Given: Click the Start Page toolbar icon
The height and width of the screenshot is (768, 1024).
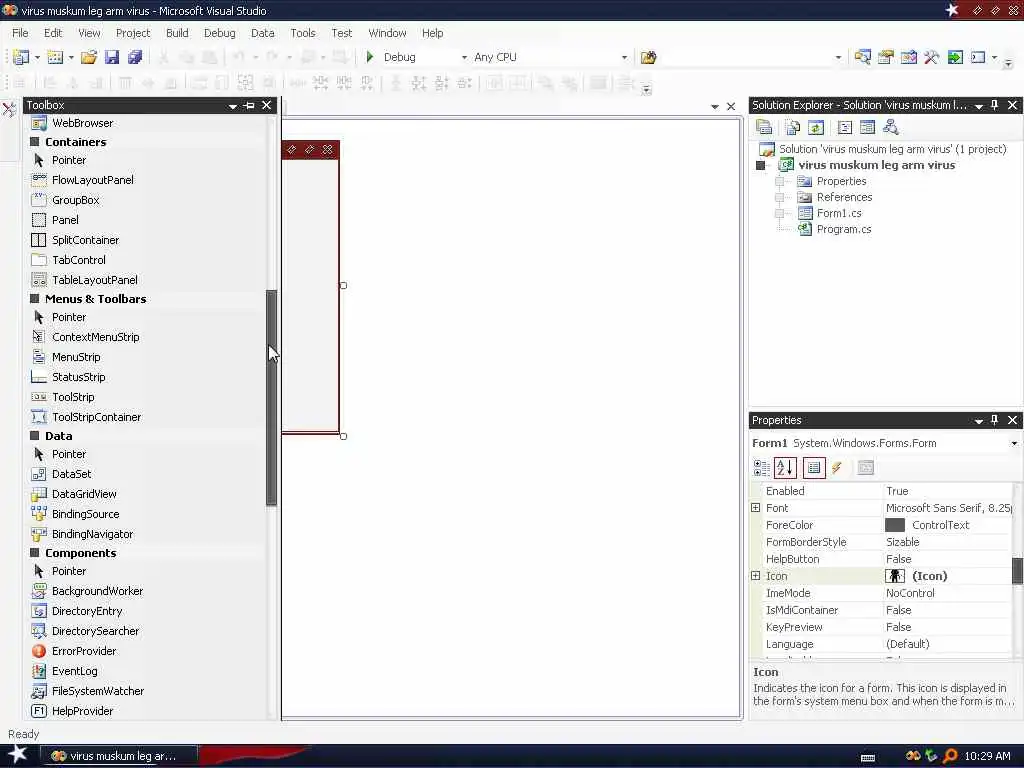Looking at the screenshot, I should tap(955, 57).
